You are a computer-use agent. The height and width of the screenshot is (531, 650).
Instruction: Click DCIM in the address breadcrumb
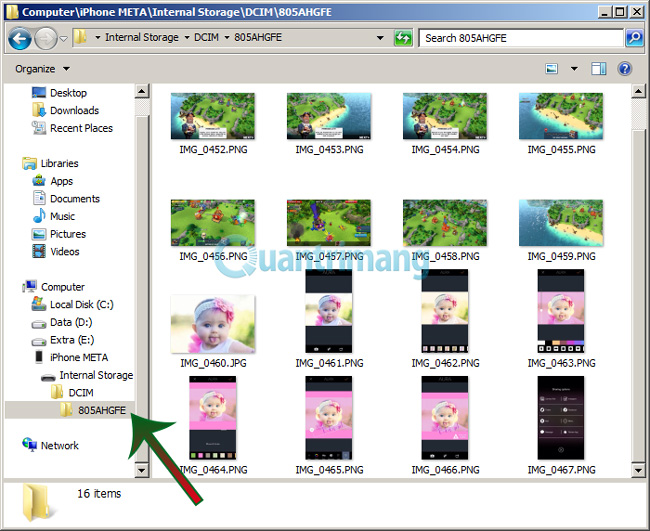pyautogui.click(x=204, y=38)
